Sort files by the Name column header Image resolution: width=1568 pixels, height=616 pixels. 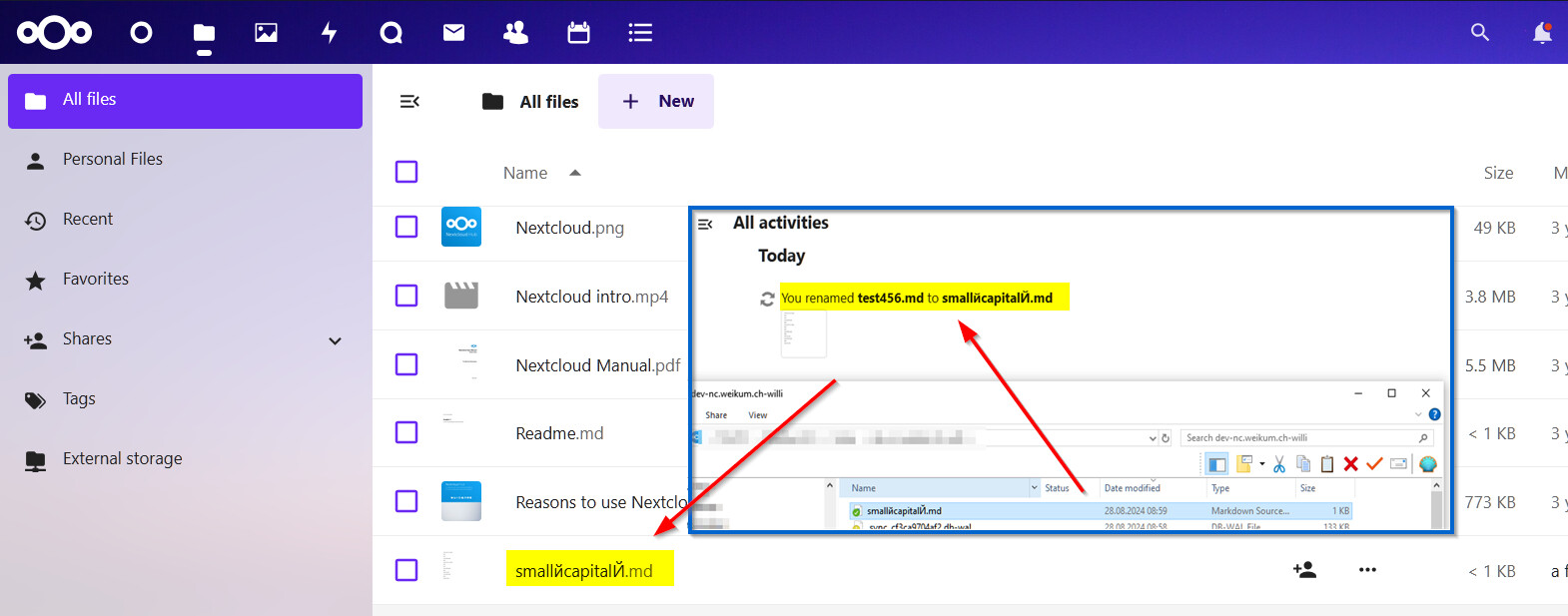click(525, 173)
